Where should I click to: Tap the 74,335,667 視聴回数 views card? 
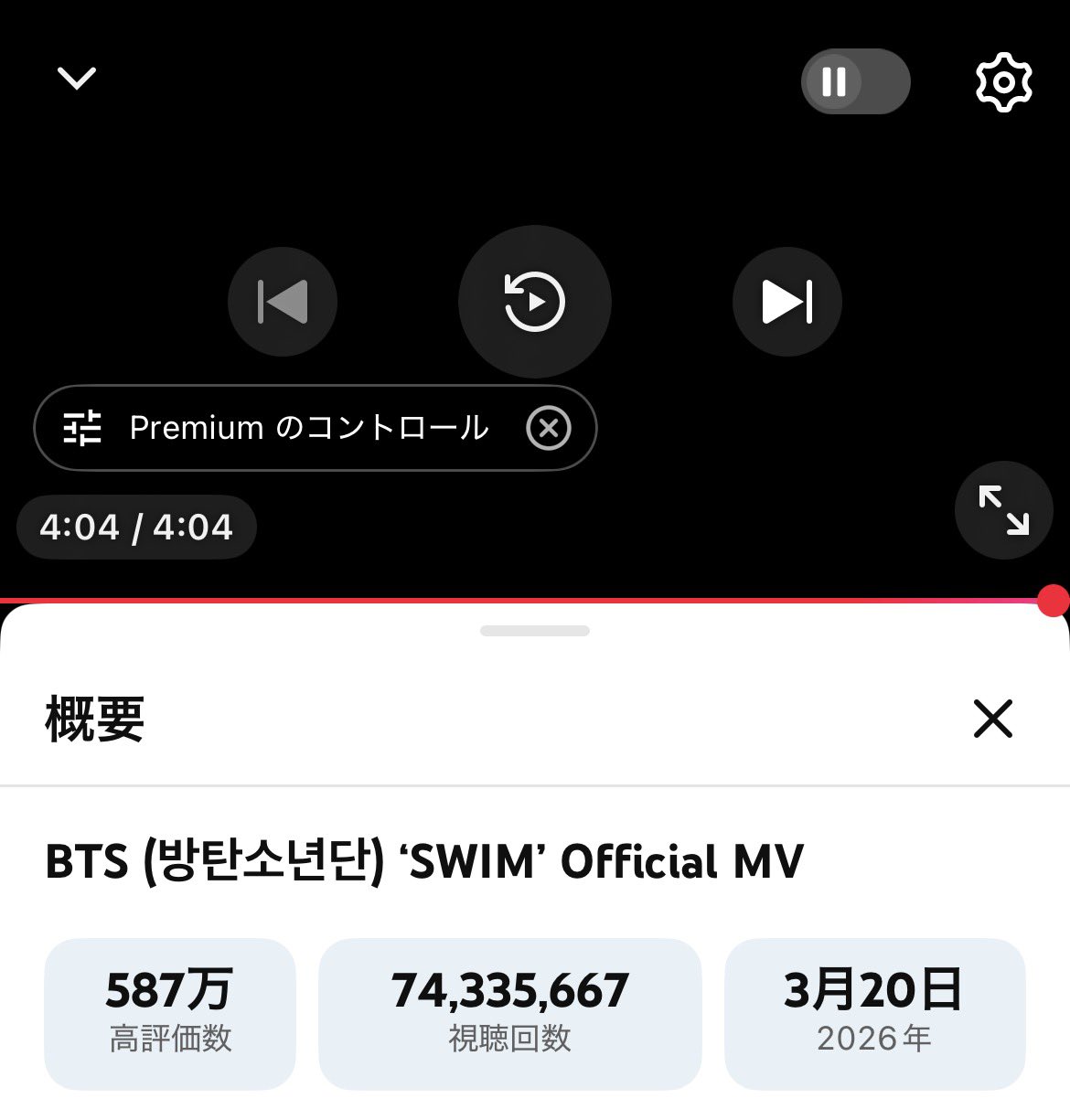coord(510,1014)
